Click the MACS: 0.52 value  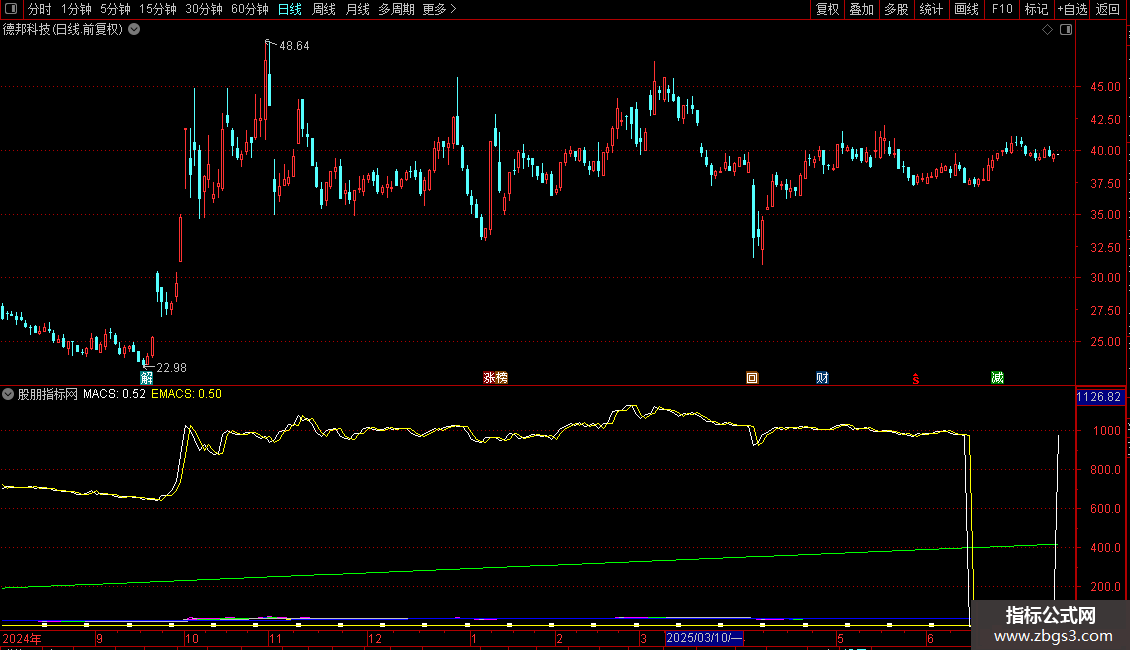click(114, 394)
